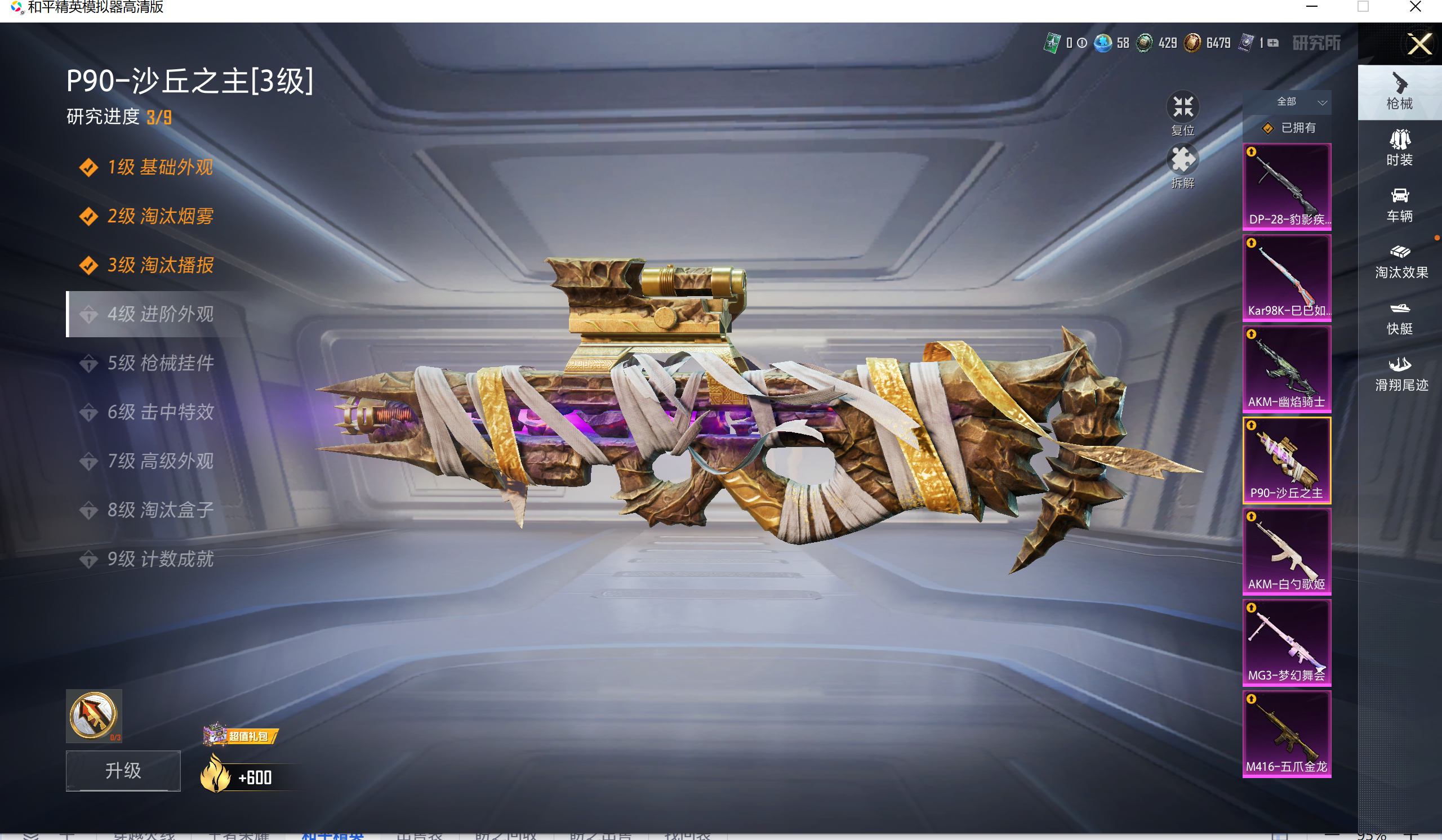The height and width of the screenshot is (840, 1442).
Task: Open the 车辆 vehicle category
Action: (x=1399, y=204)
